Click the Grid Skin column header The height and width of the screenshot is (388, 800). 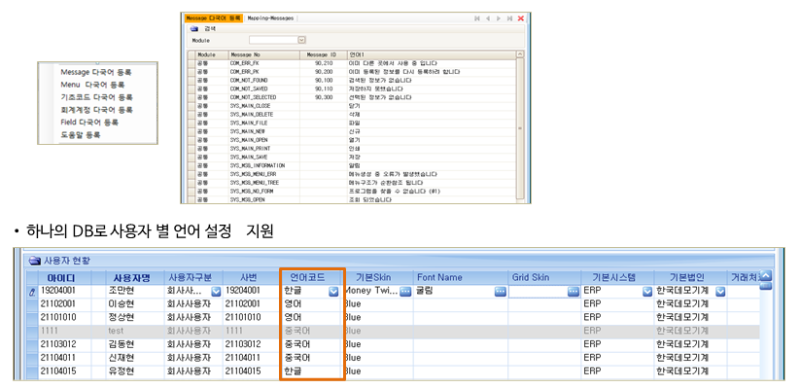tap(545, 278)
